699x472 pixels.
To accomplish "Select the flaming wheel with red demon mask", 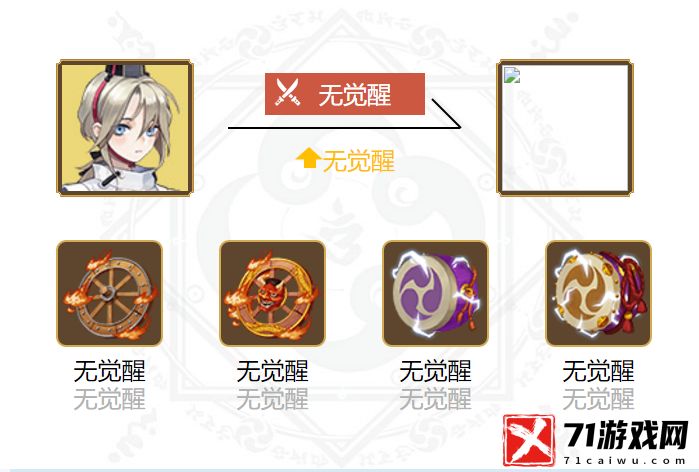I will tap(272, 293).
